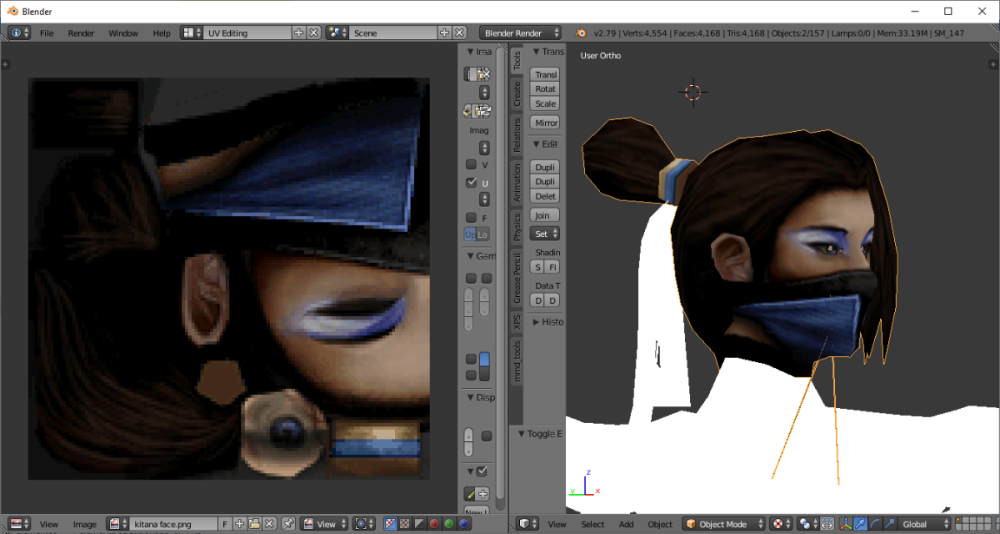The height and width of the screenshot is (534, 1000).
Task: Delete UV Editing screen layout X icon
Action: (x=314, y=33)
